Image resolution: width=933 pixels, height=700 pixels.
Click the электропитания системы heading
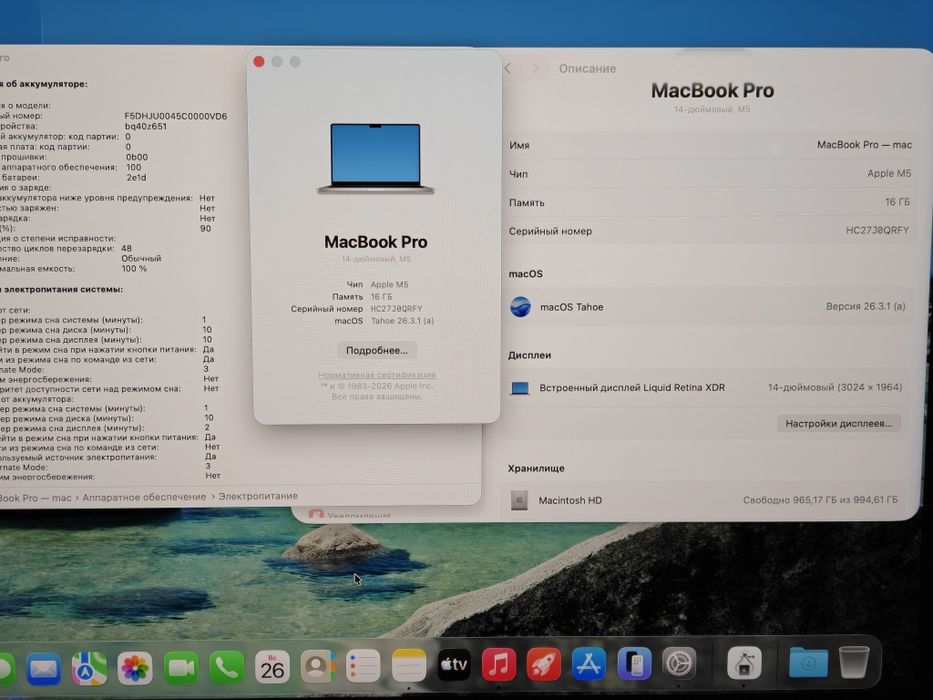(63, 289)
